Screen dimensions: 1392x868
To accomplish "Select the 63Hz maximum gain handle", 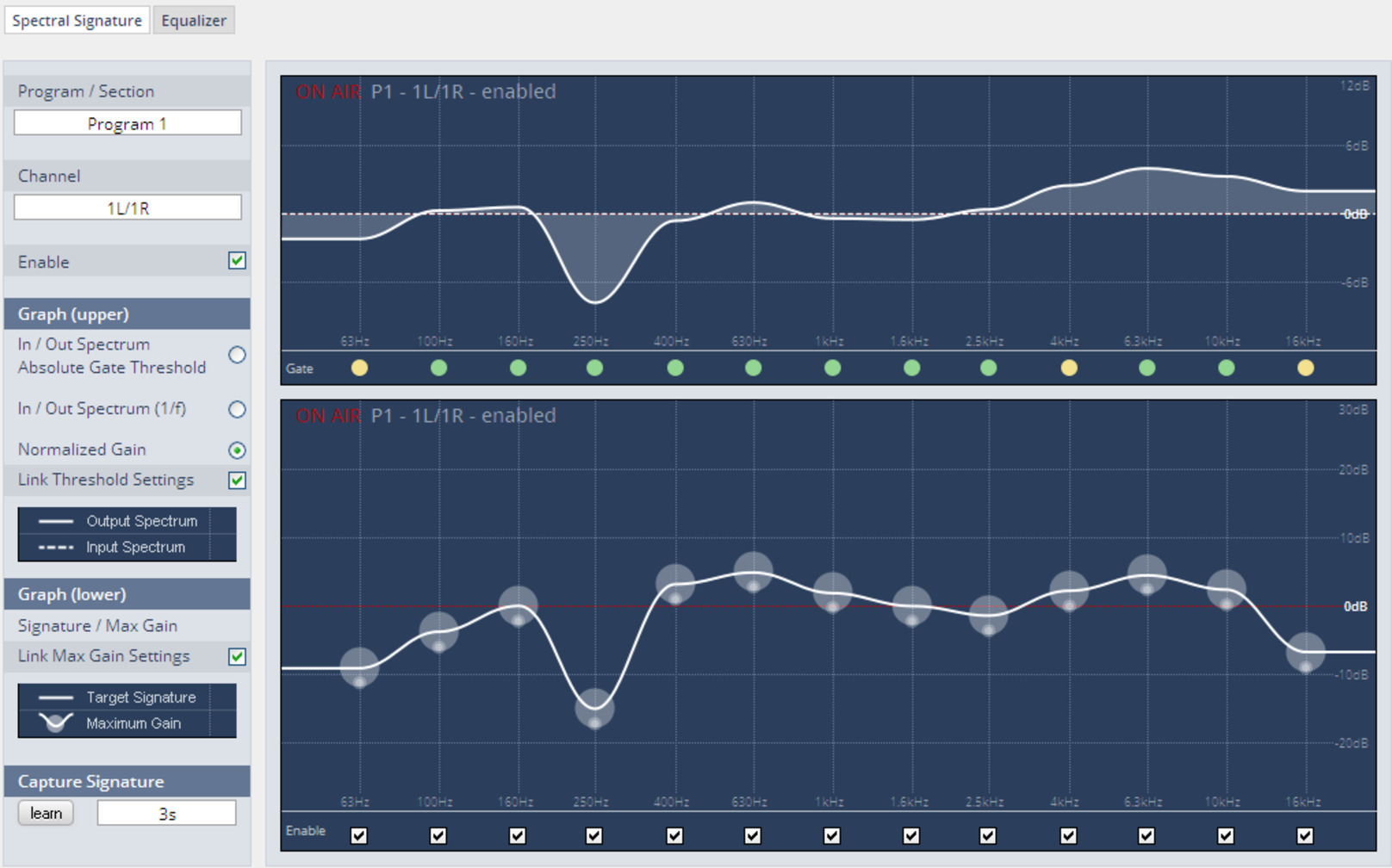I will [x=359, y=667].
